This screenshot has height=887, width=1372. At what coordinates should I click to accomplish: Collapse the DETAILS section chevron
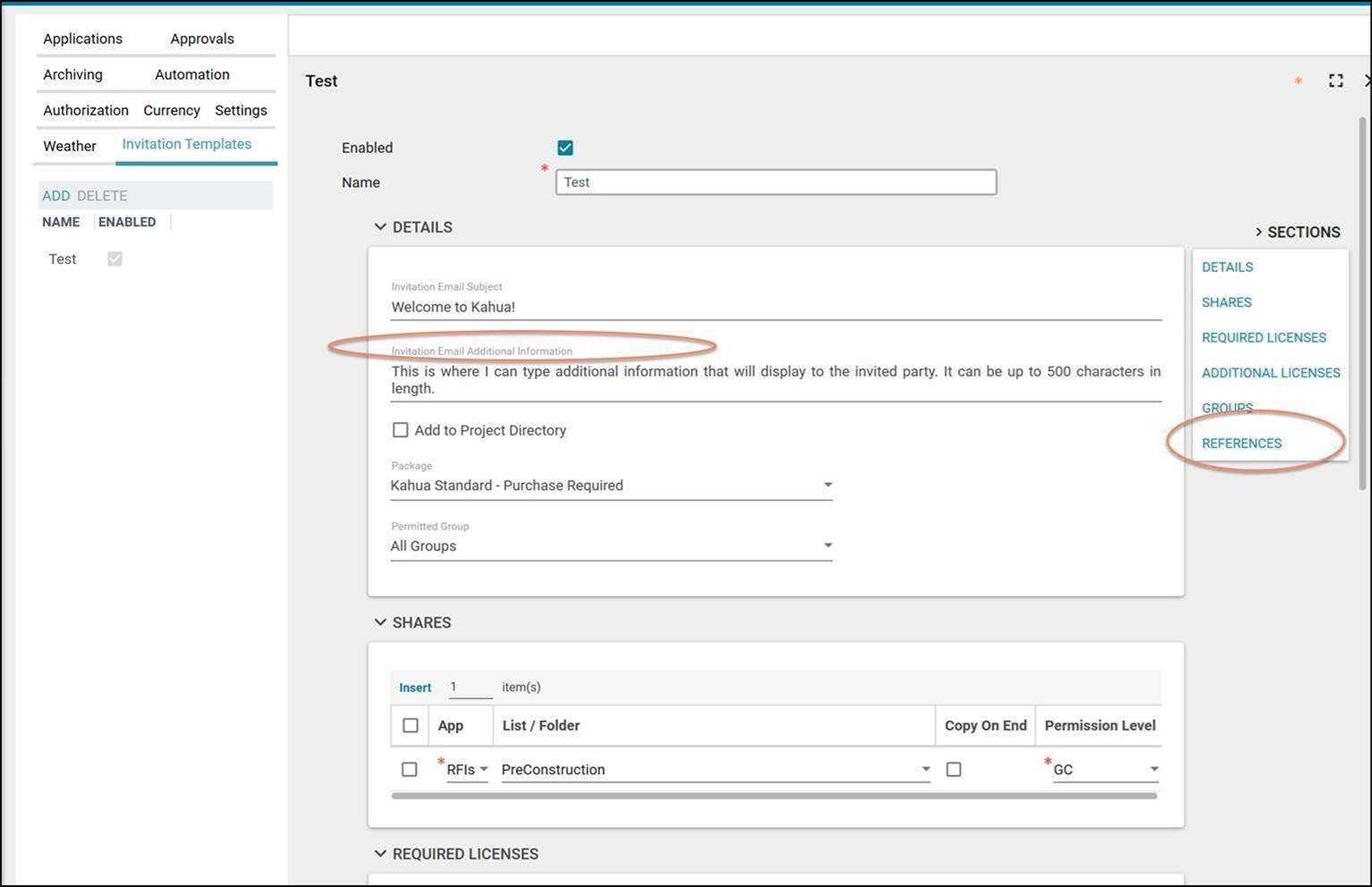pos(380,227)
